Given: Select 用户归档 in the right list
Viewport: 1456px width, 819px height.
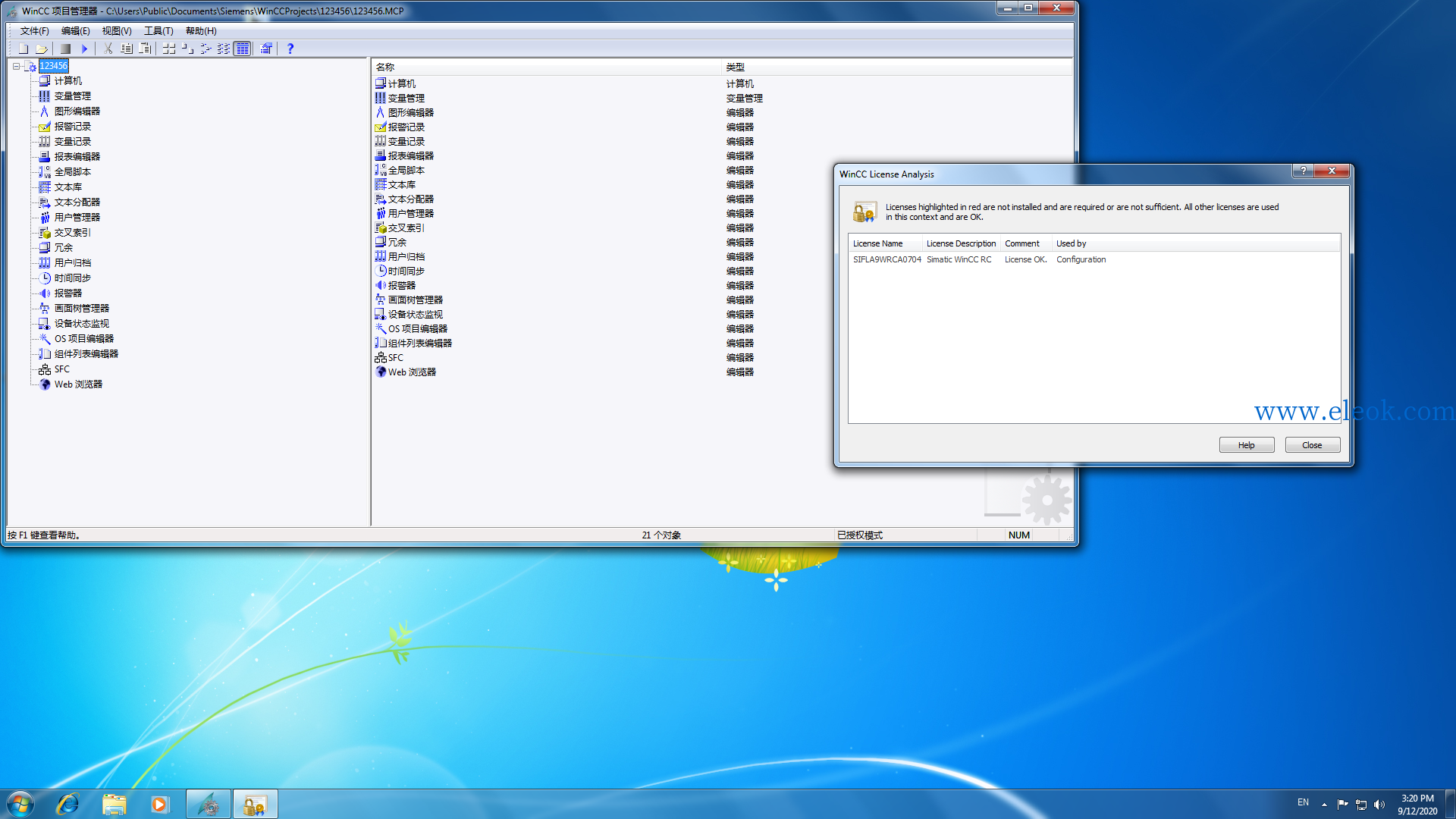Looking at the screenshot, I should pyautogui.click(x=406, y=257).
